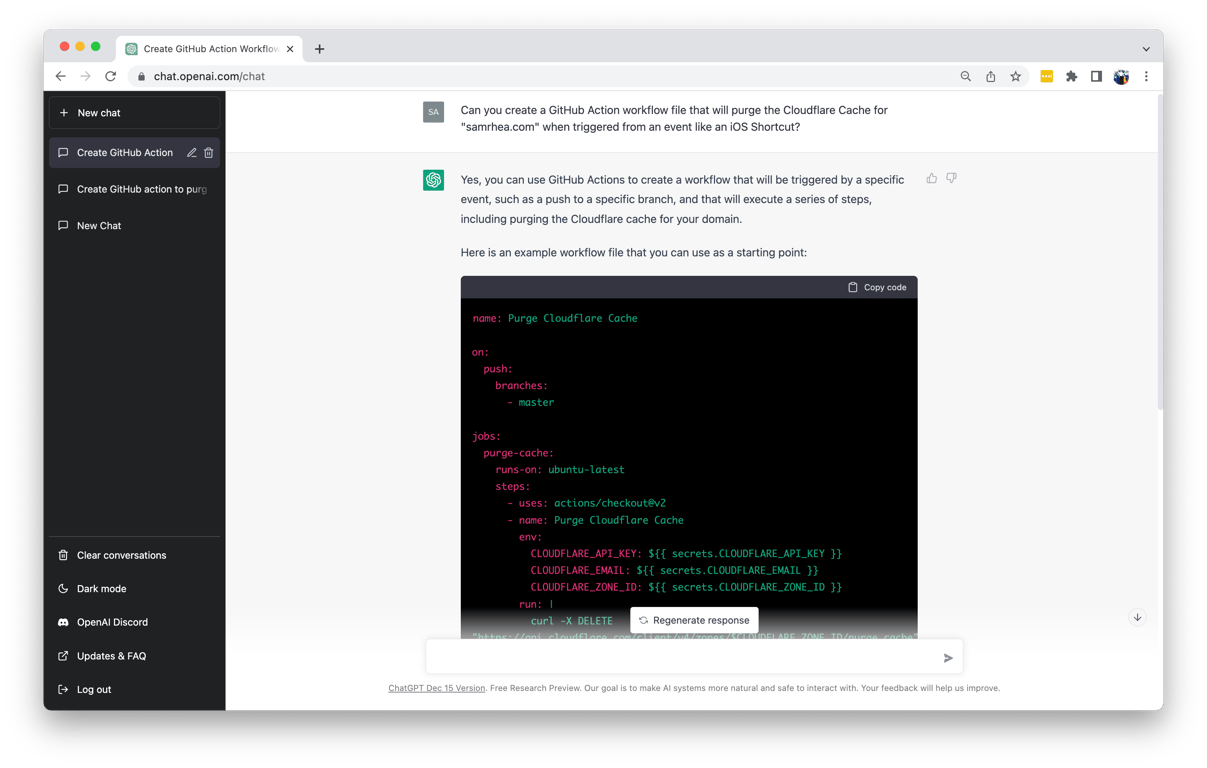
Task: Start a New chat from the sidebar
Action: (x=134, y=113)
